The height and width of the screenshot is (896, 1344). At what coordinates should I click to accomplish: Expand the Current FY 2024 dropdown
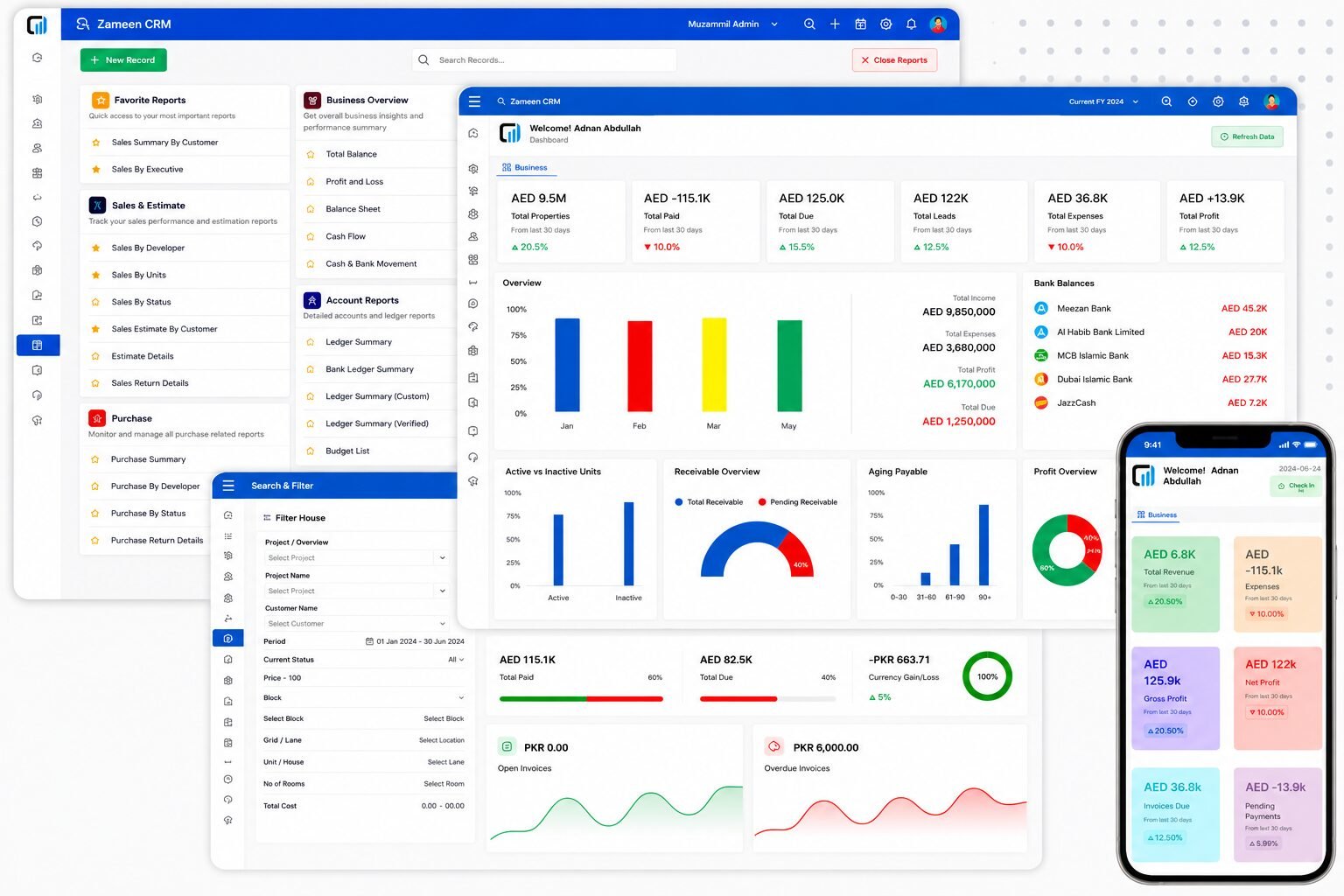point(1103,101)
